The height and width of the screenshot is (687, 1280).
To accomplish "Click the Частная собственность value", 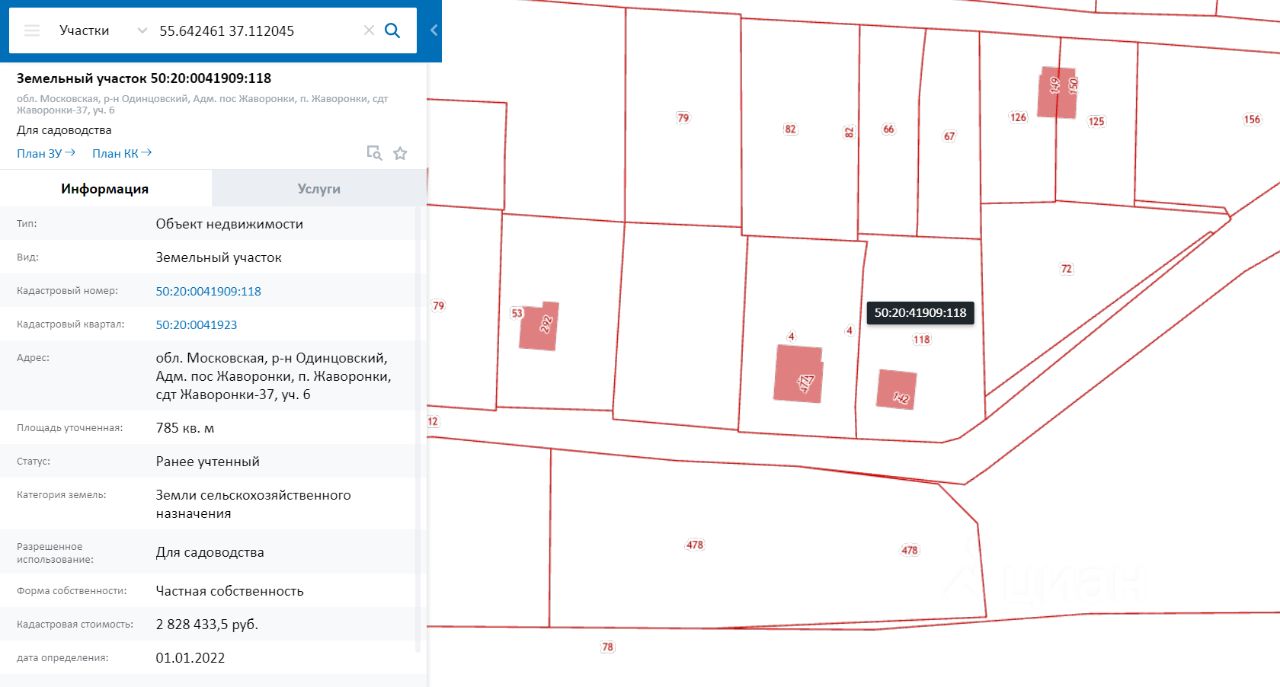I will [230, 591].
